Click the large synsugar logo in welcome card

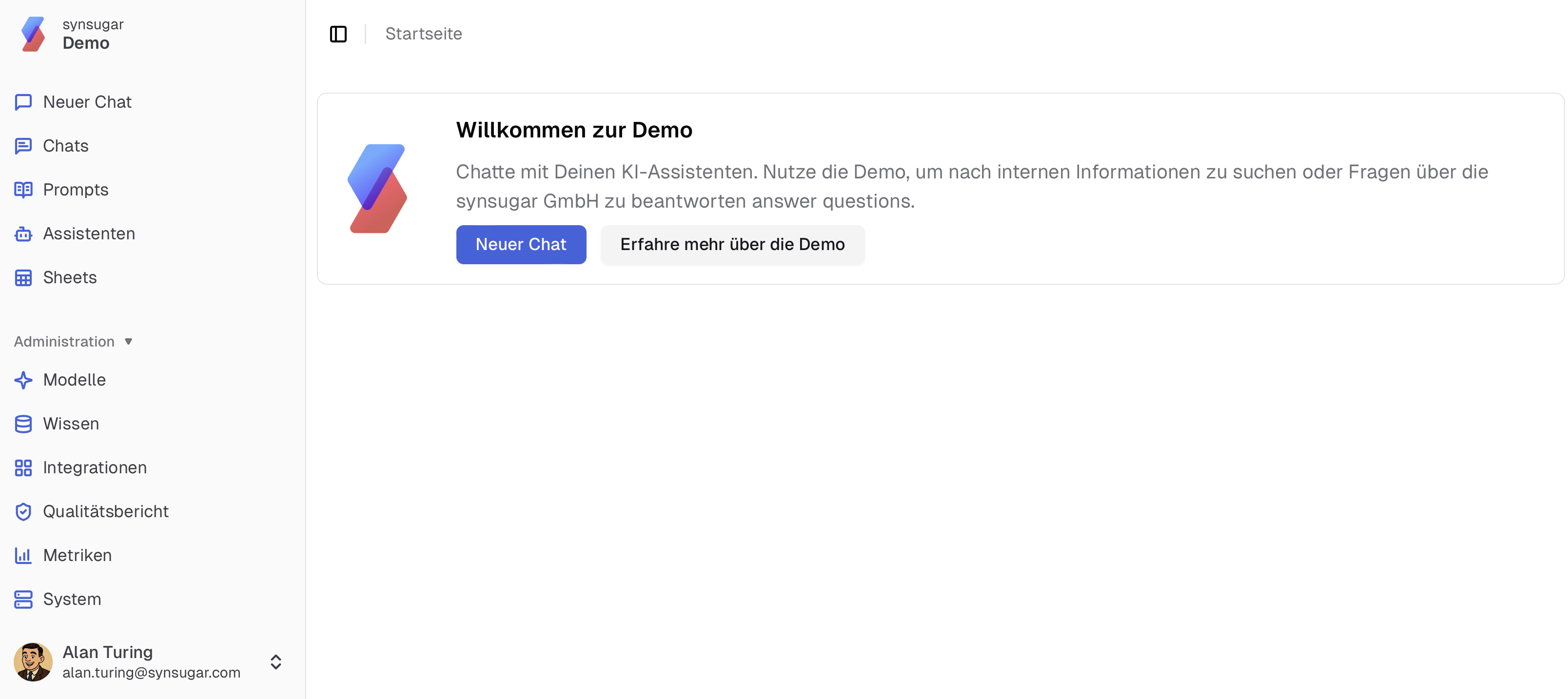[377, 189]
